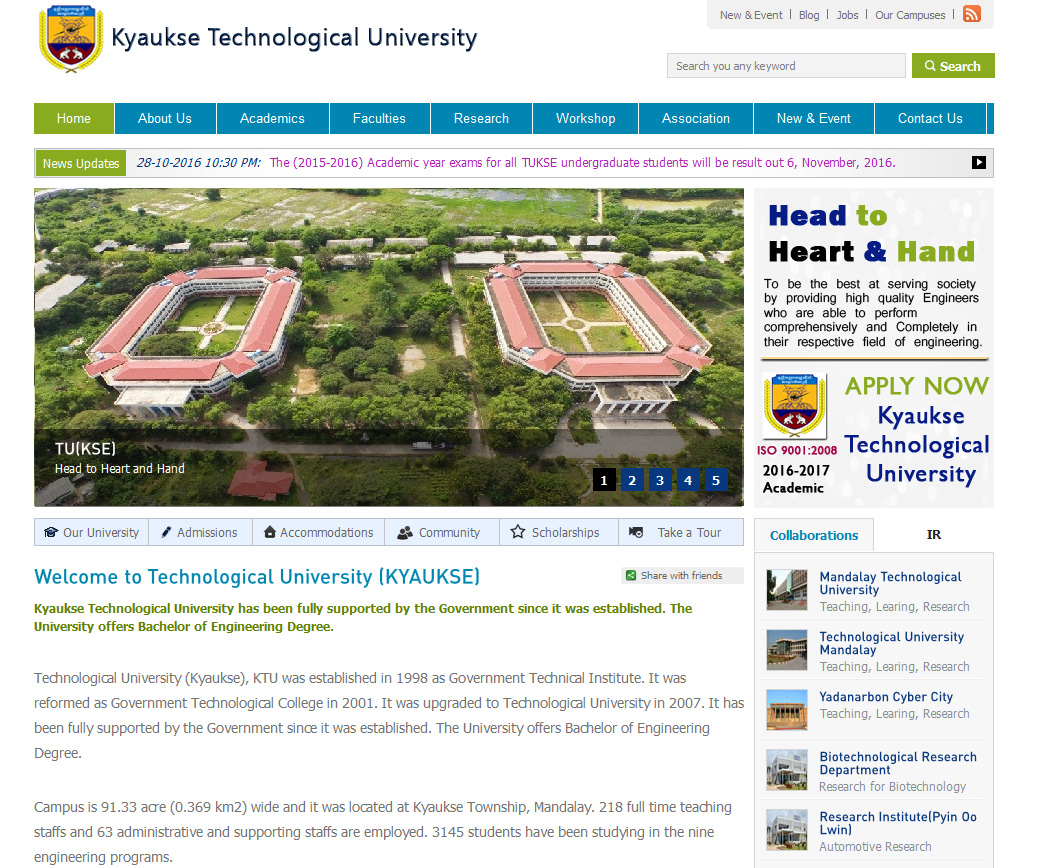Screen dimensions: 1042x868
Task: Open the Faculties menu item
Action: 379,118
